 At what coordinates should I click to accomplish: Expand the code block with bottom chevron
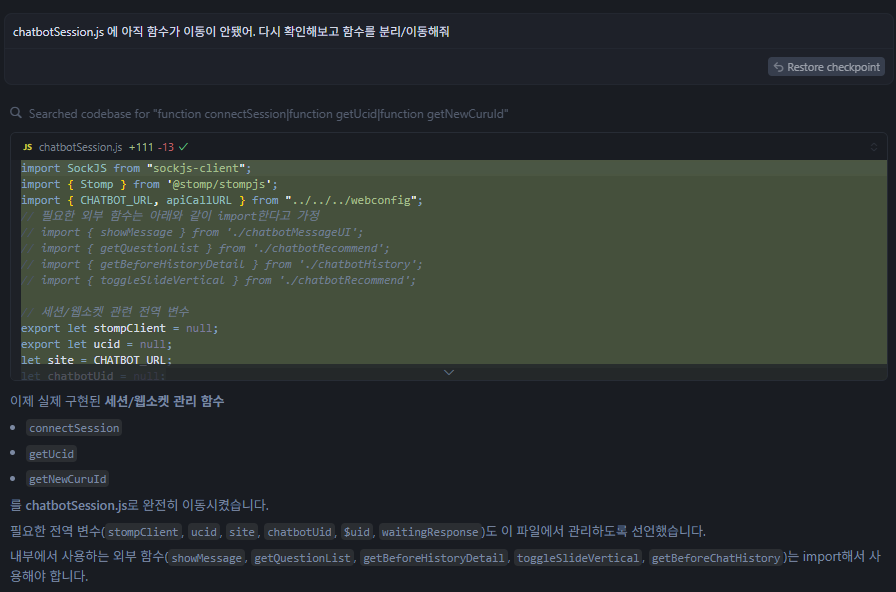(x=448, y=372)
